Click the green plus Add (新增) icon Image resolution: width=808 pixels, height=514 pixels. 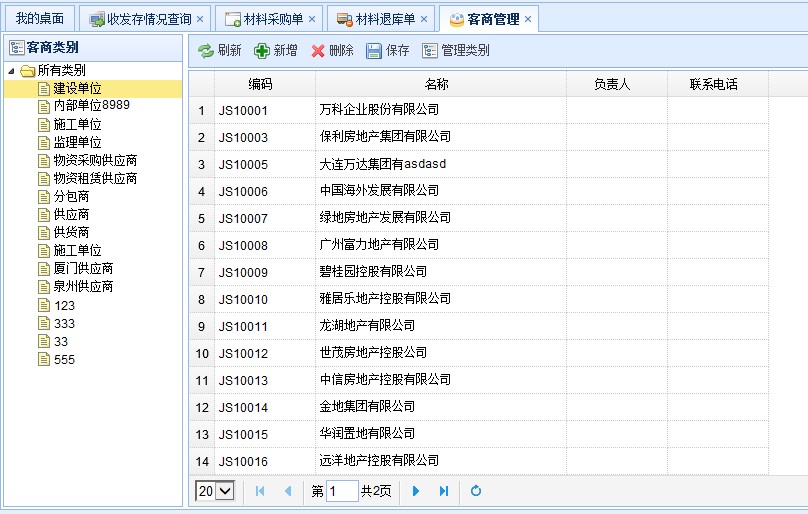262,51
